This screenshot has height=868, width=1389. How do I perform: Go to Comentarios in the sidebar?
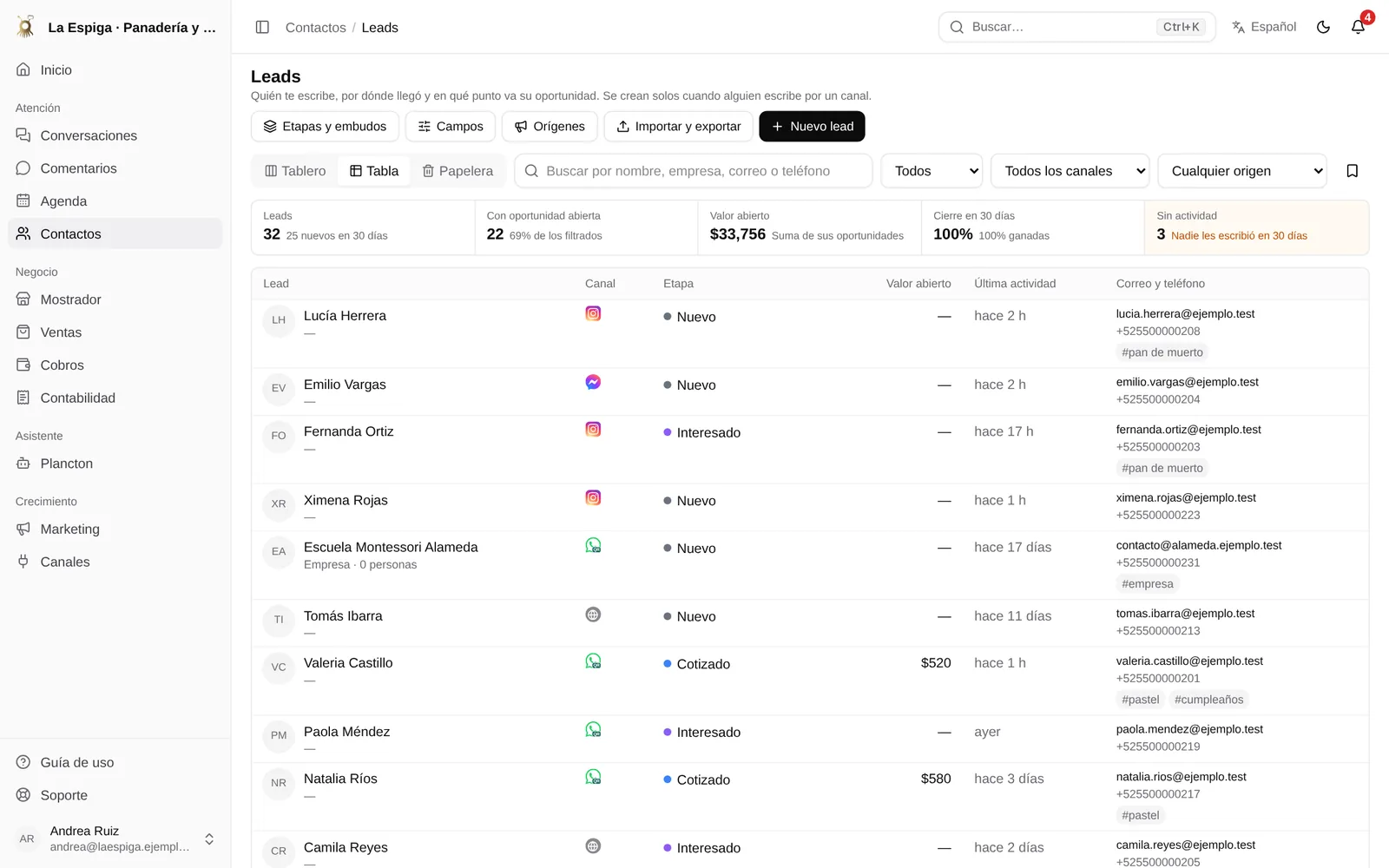(x=115, y=168)
